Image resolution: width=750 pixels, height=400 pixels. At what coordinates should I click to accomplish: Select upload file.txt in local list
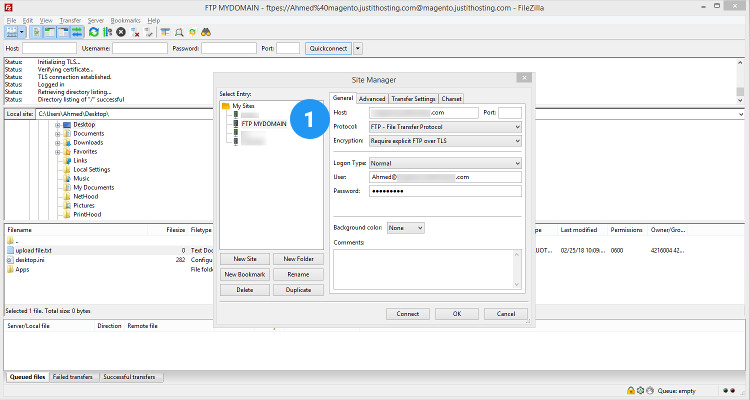click(33, 250)
